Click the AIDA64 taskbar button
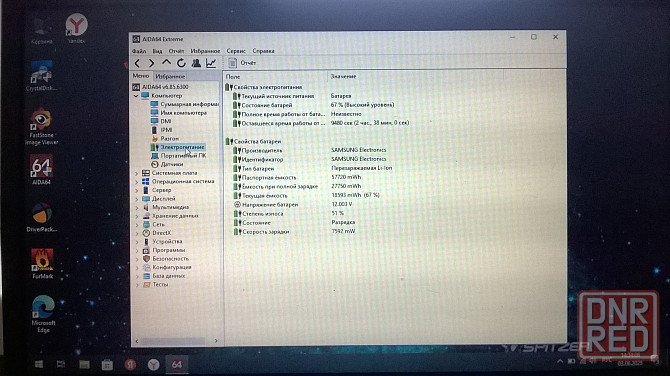 point(176,364)
